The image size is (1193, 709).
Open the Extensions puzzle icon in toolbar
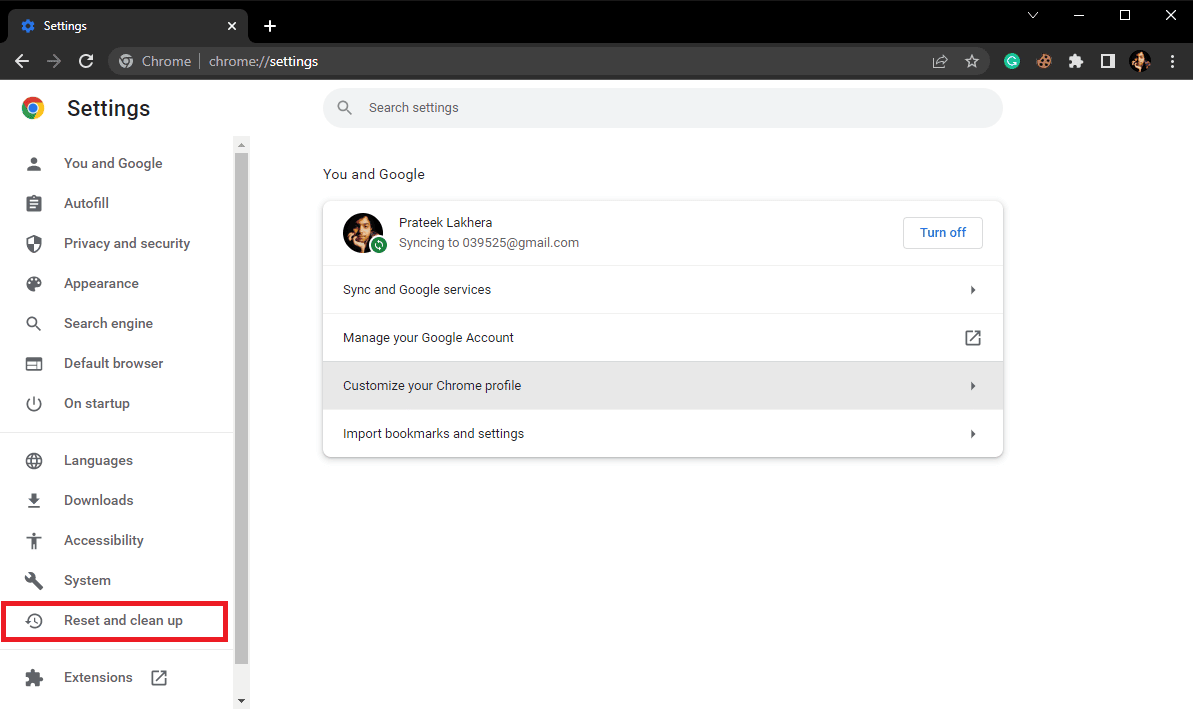(1076, 61)
